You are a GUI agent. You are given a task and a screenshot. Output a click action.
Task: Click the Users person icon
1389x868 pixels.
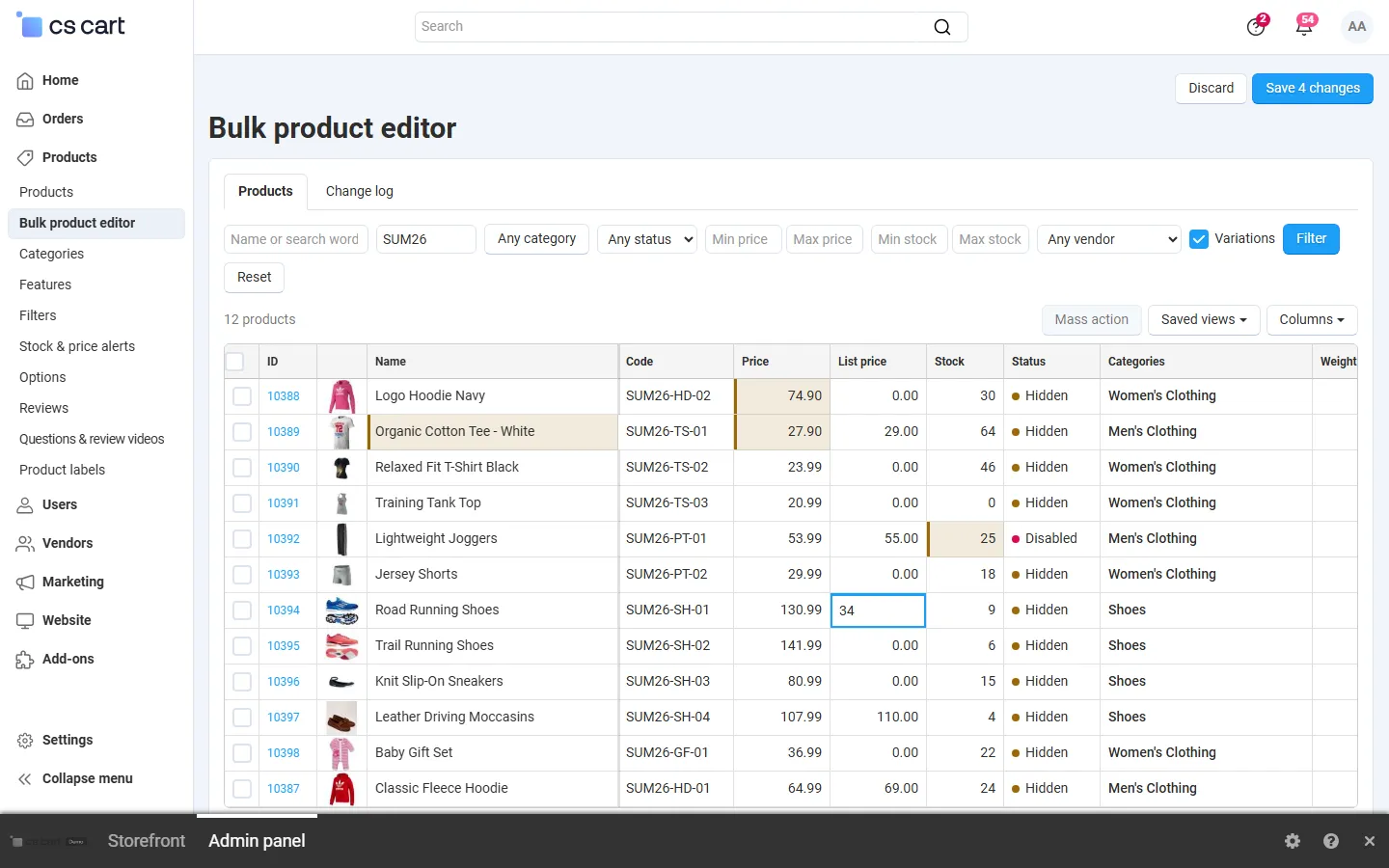pyautogui.click(x=25, y=505)
